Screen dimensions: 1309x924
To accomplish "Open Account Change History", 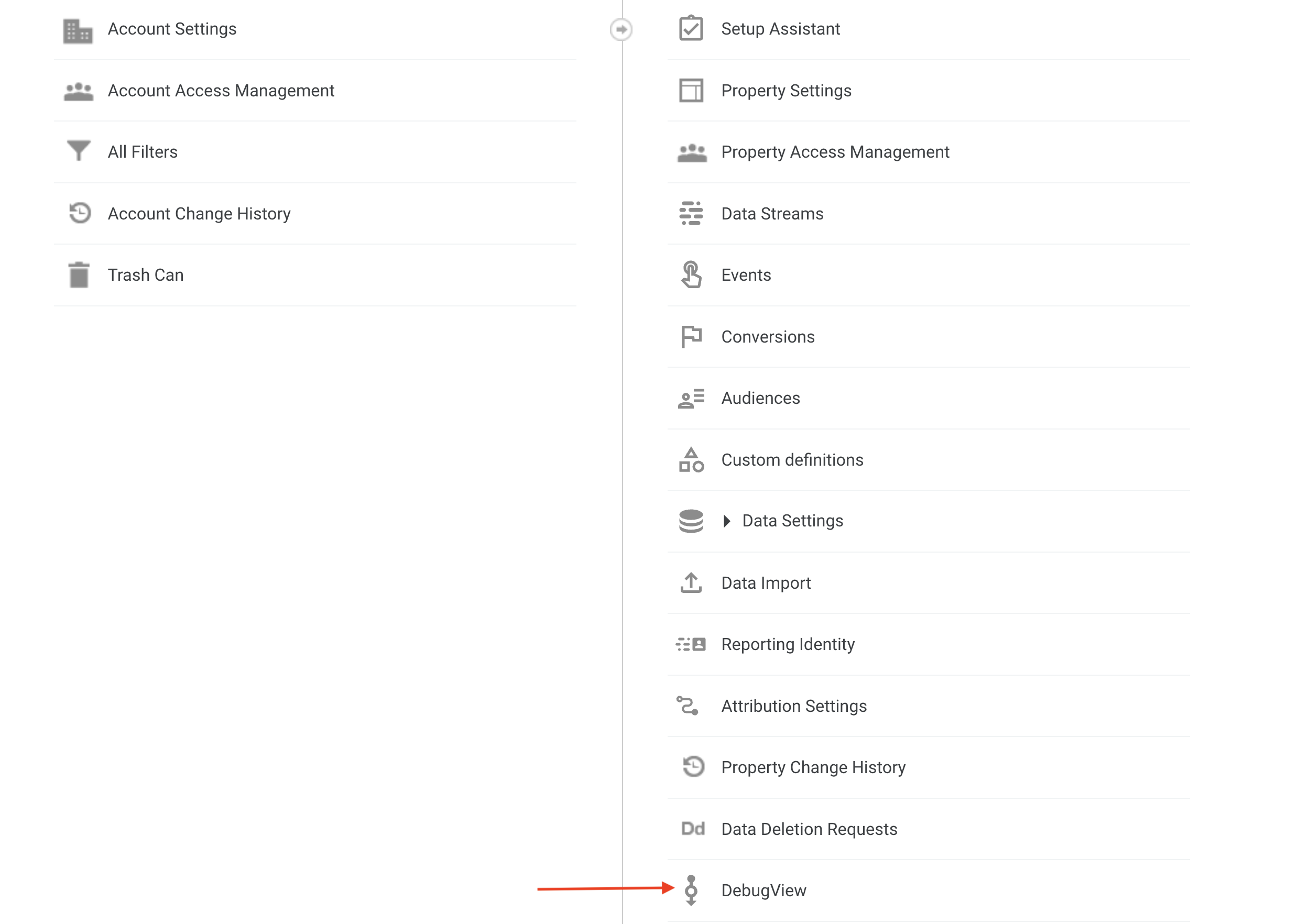I will [199, 214].
